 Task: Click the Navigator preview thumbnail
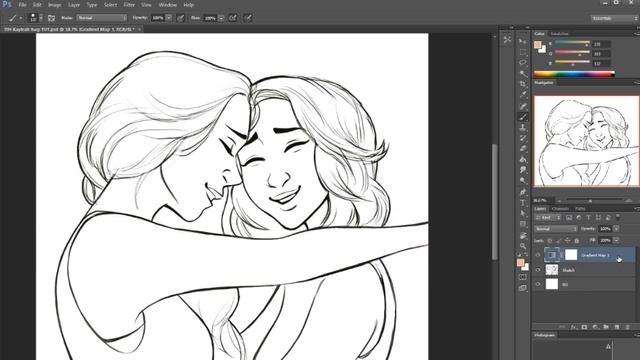pos(587,141)
